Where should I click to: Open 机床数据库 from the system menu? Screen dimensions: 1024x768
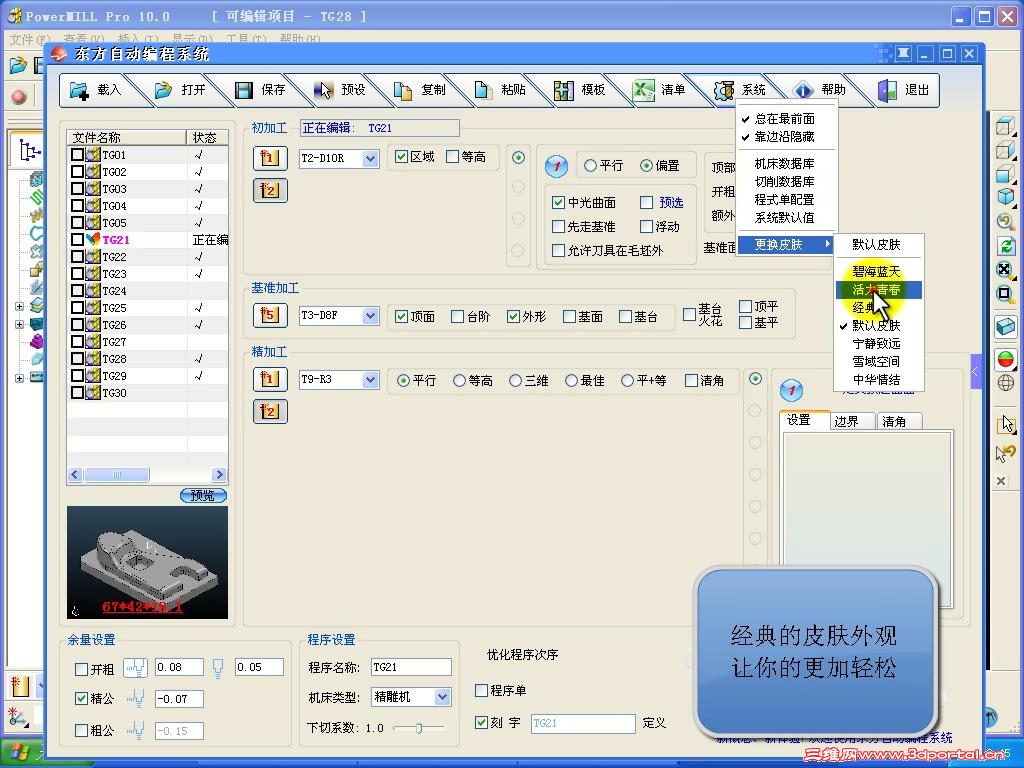click(786, 163)
